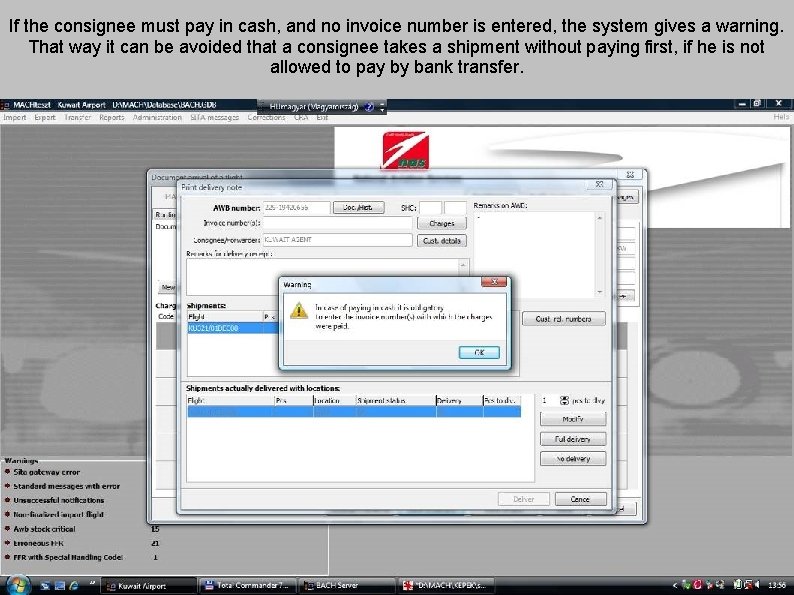Click the Doc./Hist. button
This screenshot has width=794, height=595.
359,208
